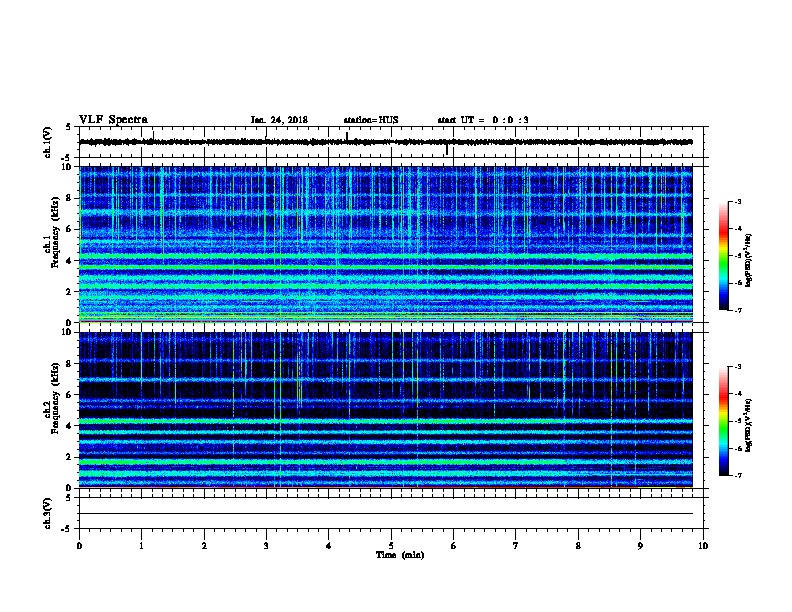Click the time axis tick label "1"
The width and height of the screenshot is (792, 612).
pyautogui.click(x=141, y=546)
